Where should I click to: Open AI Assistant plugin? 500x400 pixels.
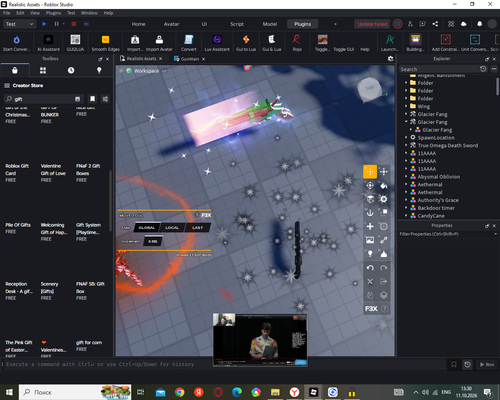[48, 43]
